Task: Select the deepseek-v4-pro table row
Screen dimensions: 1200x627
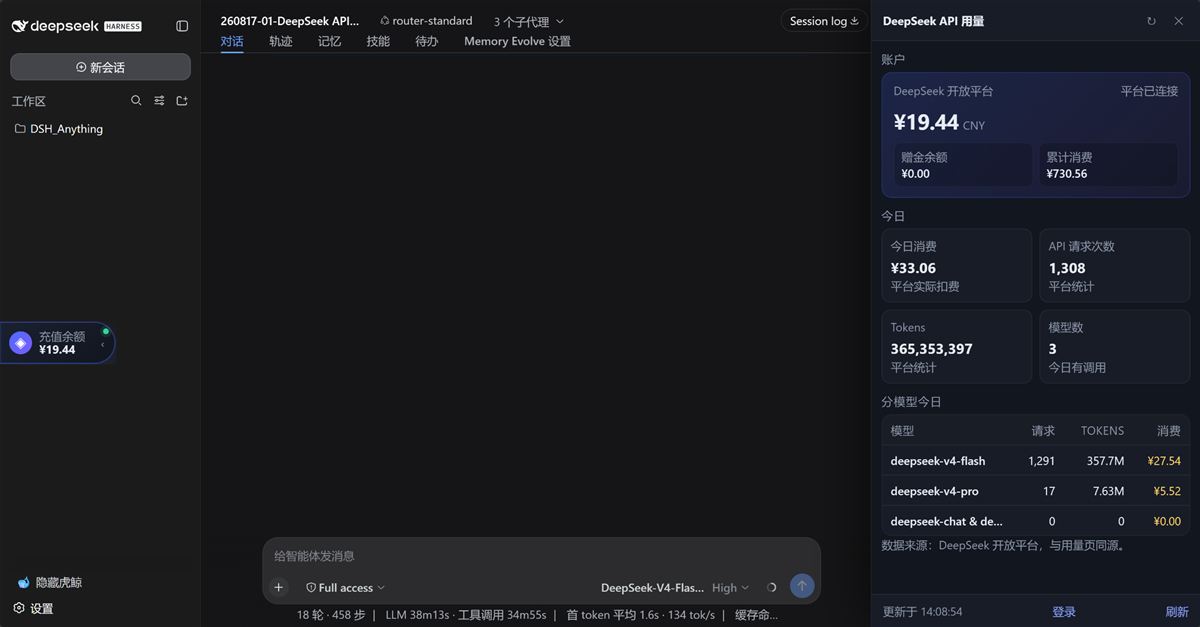Action: [1036, 491]
